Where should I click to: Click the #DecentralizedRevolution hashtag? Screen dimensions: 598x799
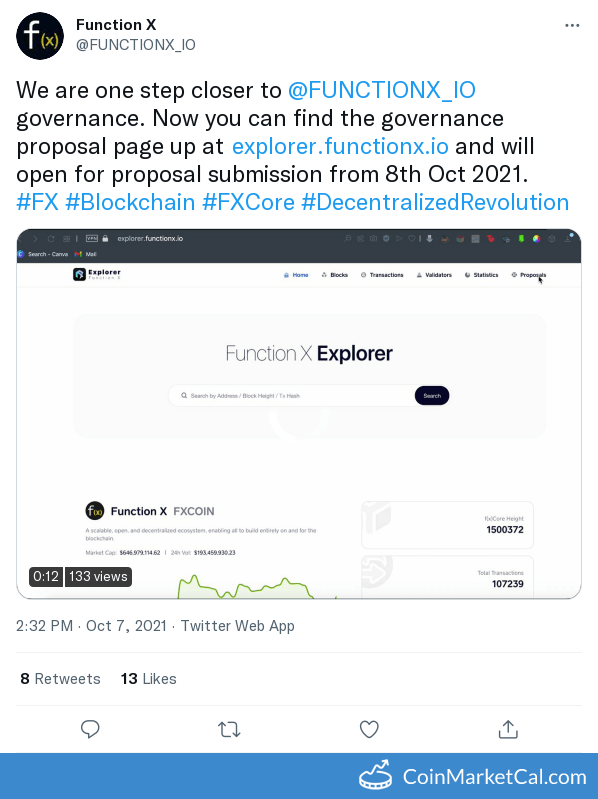435,202
